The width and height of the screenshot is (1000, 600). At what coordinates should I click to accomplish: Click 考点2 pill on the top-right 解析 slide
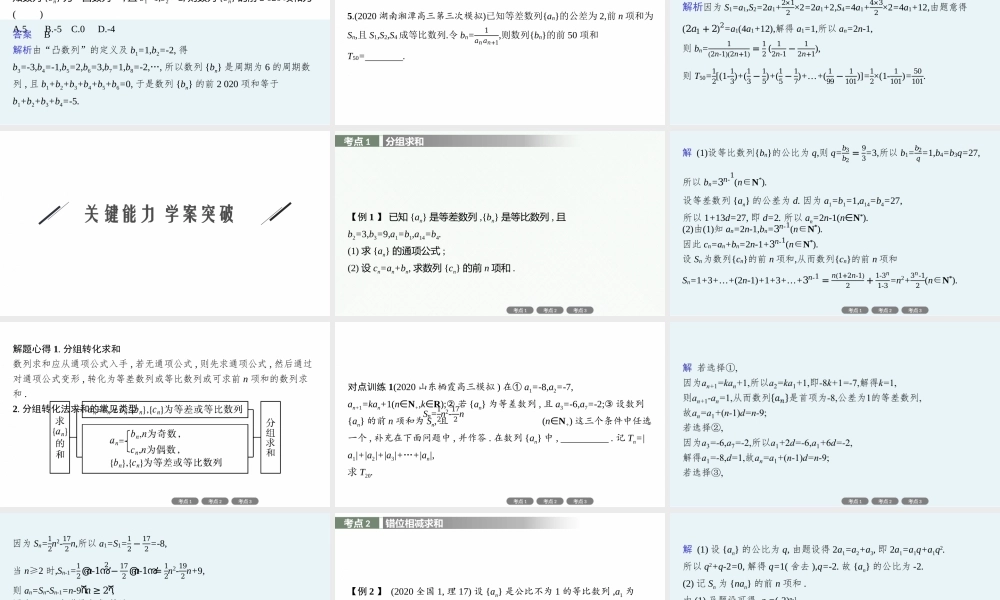(x=886, y=309)
